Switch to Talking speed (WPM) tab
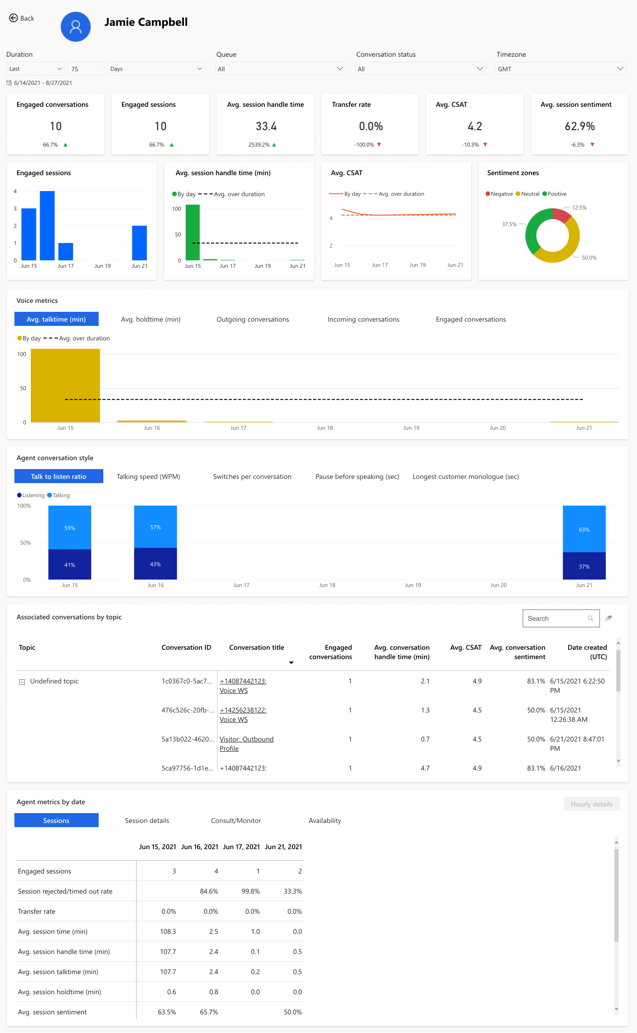 [x=148, y=476]
